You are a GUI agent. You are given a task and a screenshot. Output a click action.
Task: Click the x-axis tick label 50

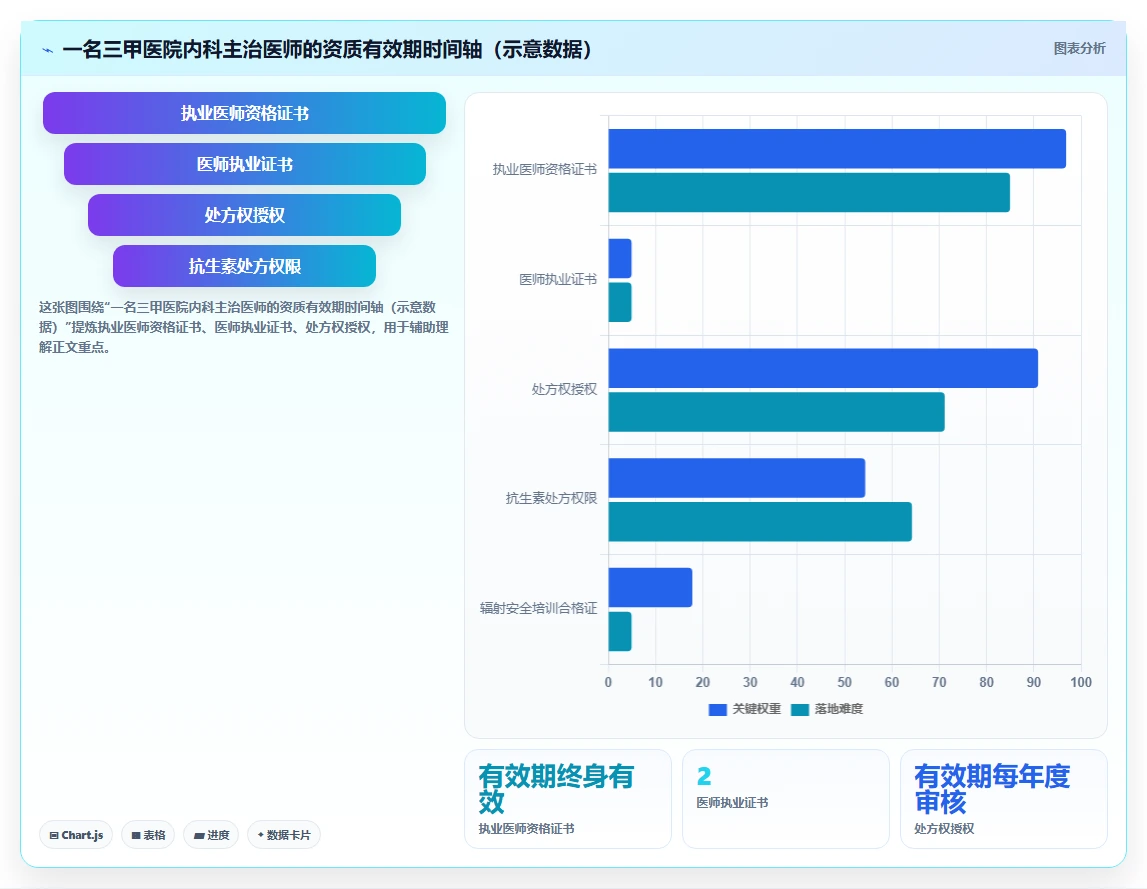point(844,682)
